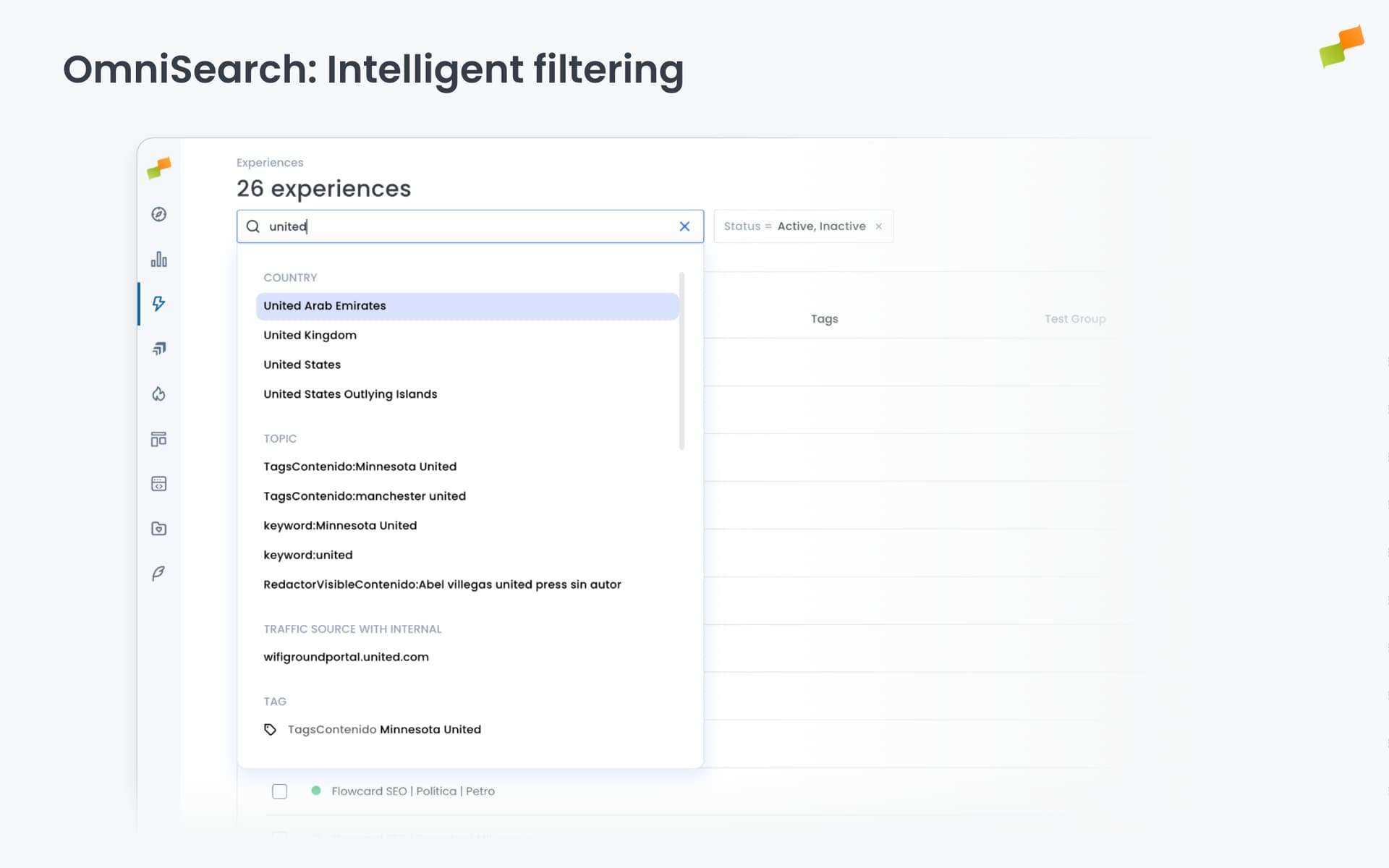Open the compass Explore sidebar icon

(159, 214)
